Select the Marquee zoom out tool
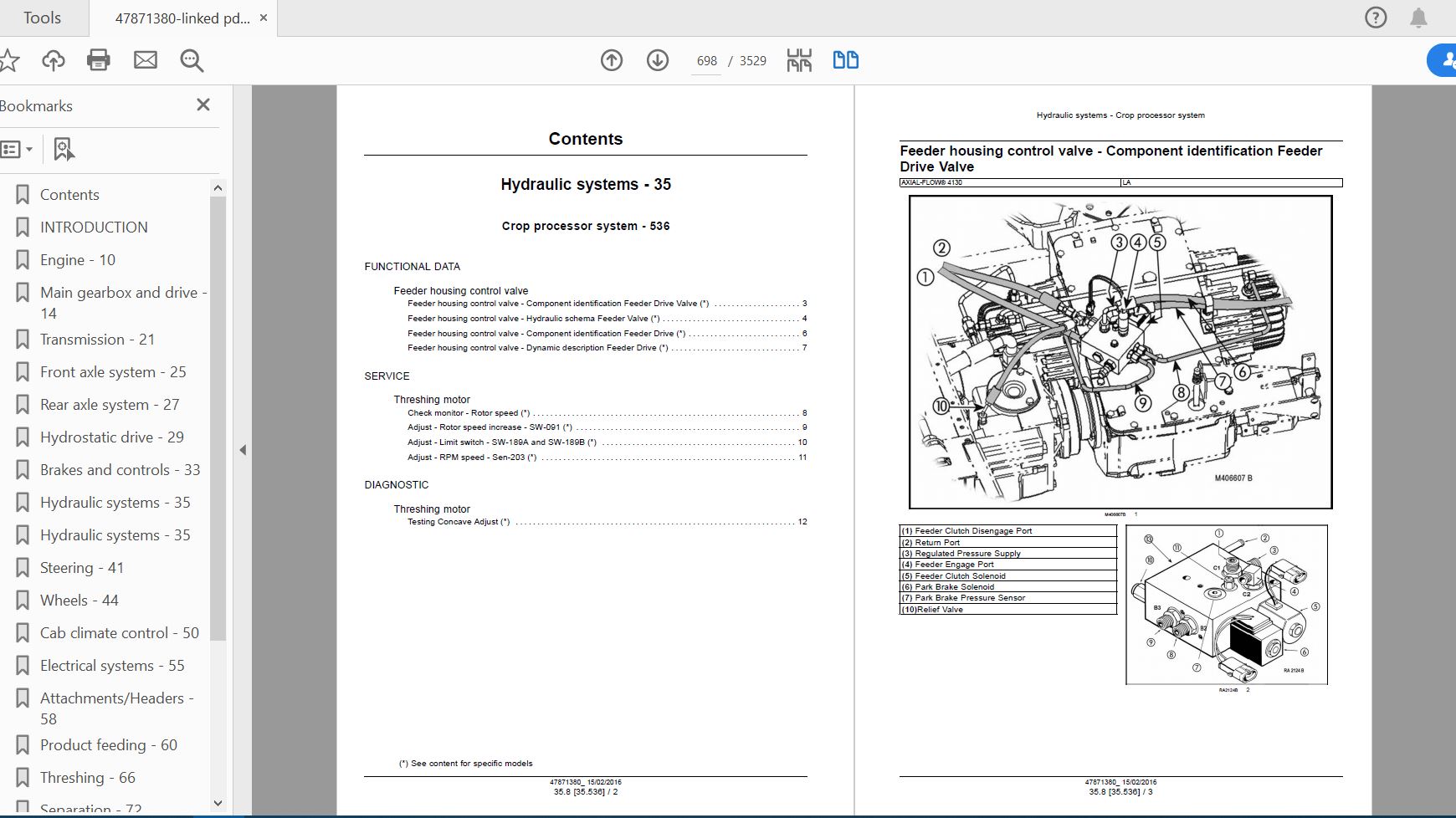The height and width of the screenshot is (818, 1456). coord(191,59)
